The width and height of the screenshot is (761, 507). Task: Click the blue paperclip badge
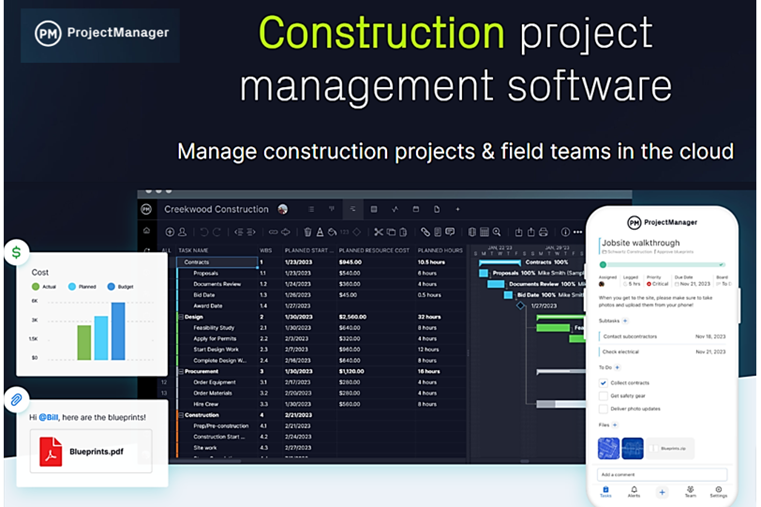[17, 399]
